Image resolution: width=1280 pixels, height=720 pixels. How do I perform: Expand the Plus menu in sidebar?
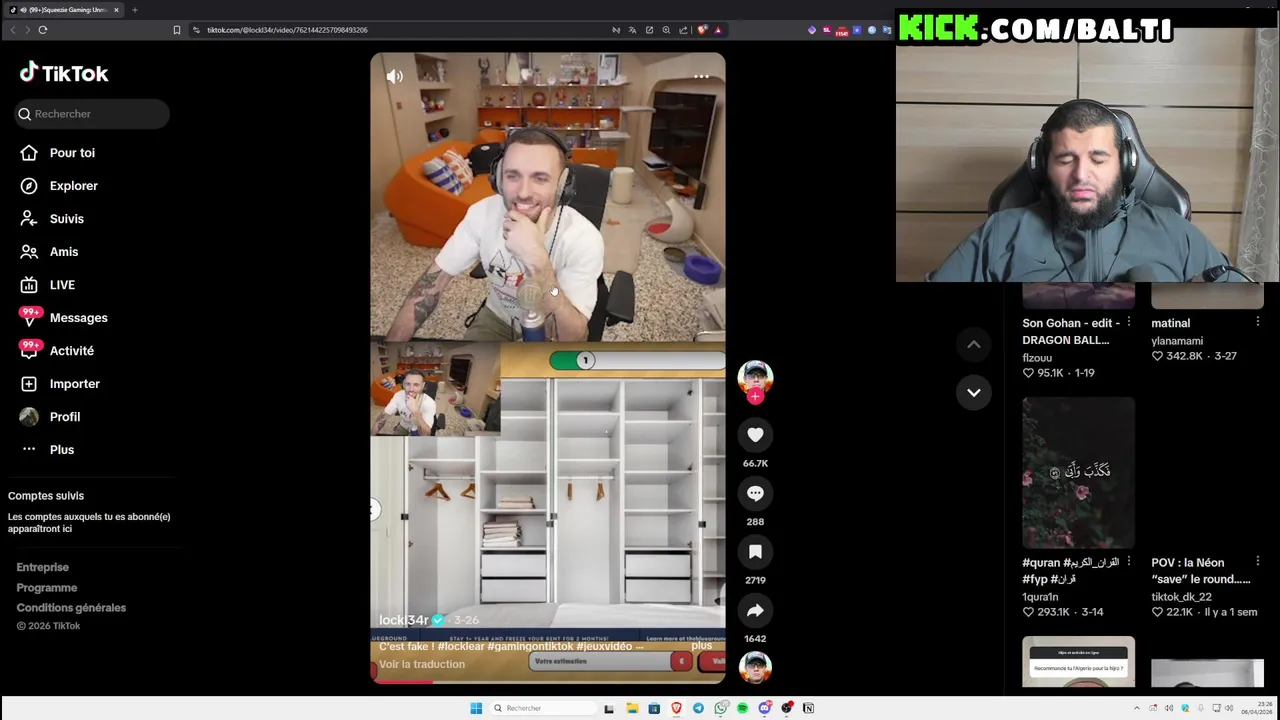[x=48, y=450]
